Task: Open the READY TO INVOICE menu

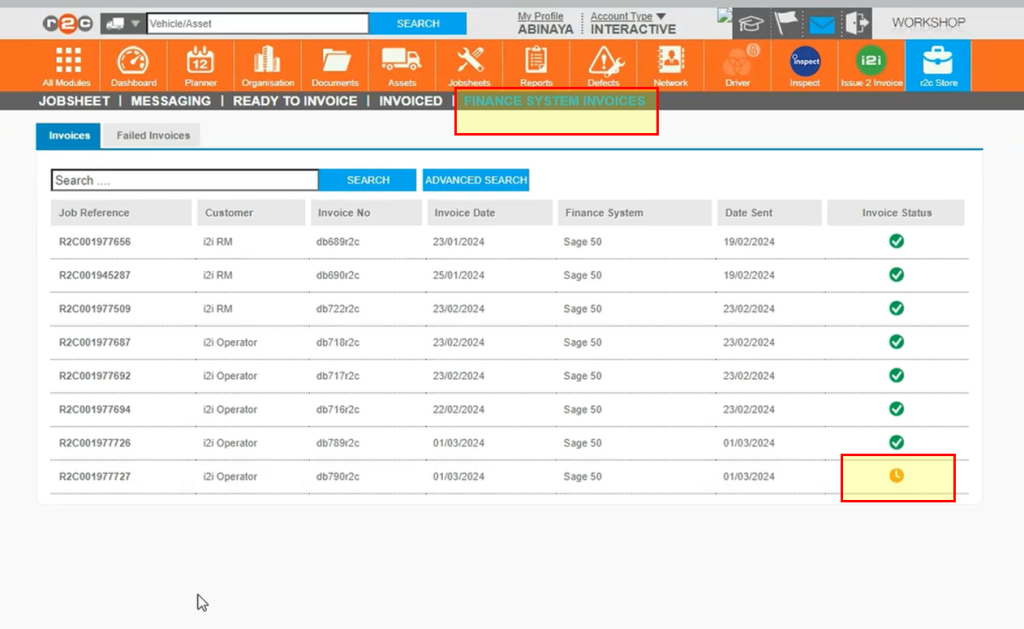Action: (294, 100)
